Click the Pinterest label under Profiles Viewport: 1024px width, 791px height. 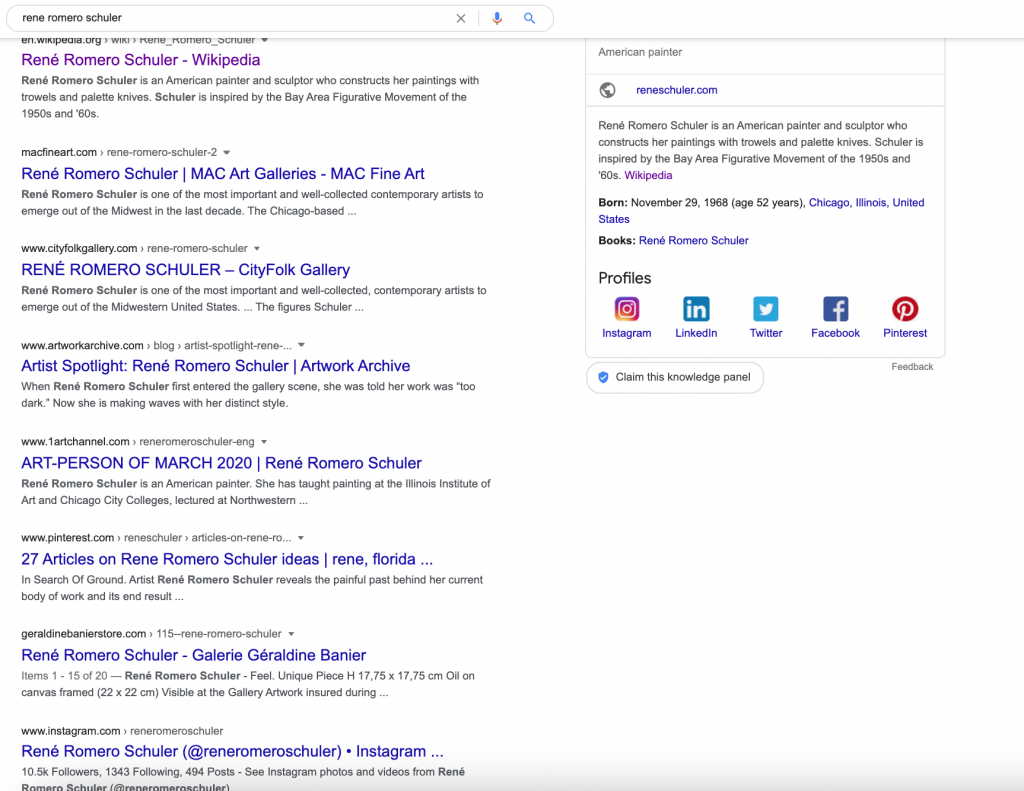click(905, 333)
